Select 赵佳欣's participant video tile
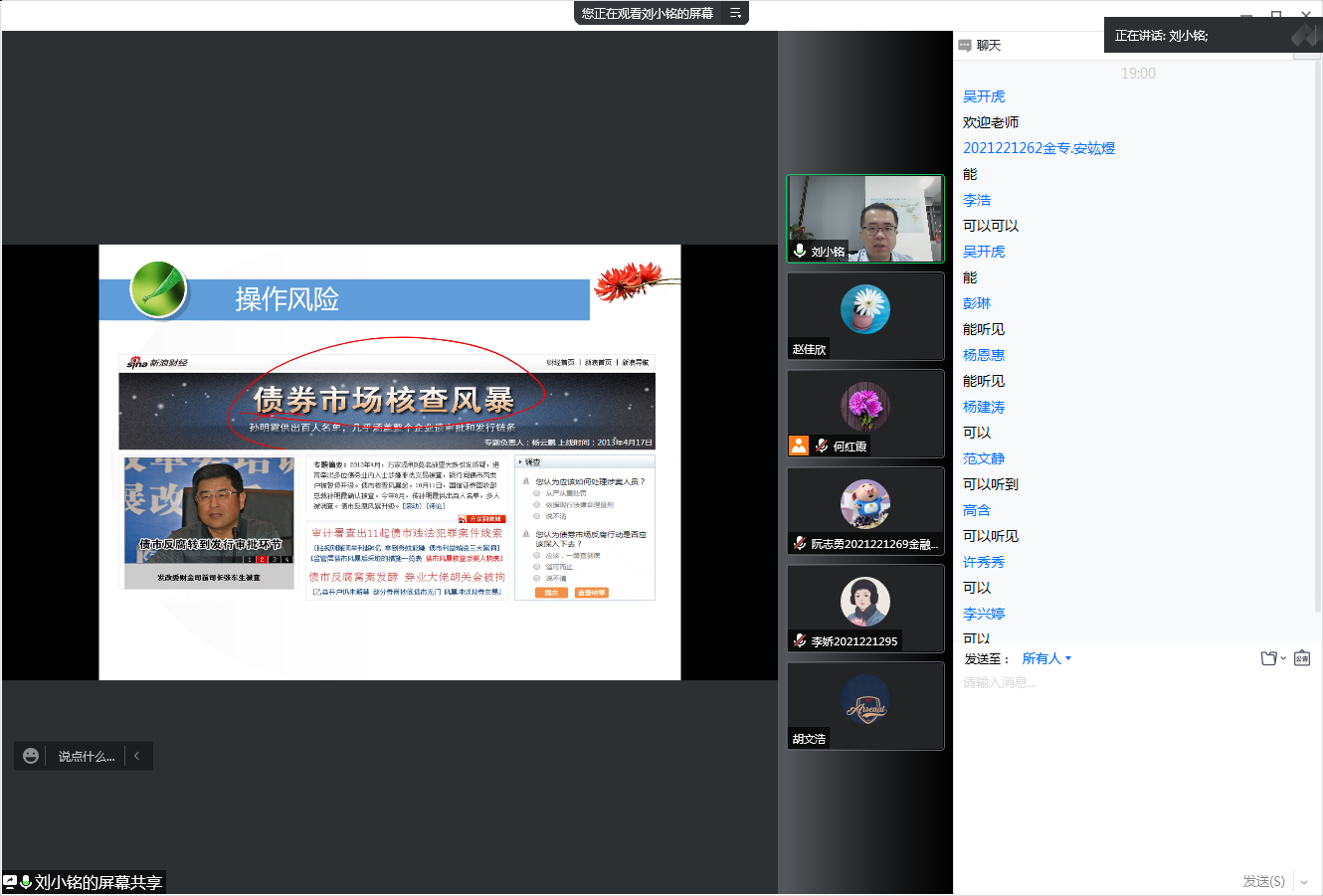The width and height of the screenshot is (1323, 896). pos(865,316)
